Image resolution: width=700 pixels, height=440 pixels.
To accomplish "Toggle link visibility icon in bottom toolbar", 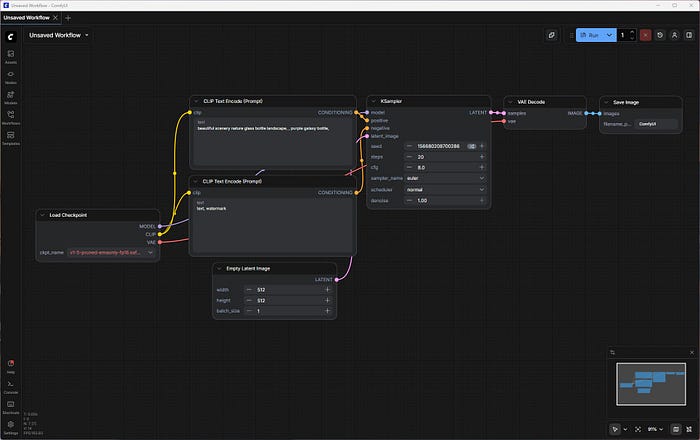I will pyautogui.click(x=689, y=429).
